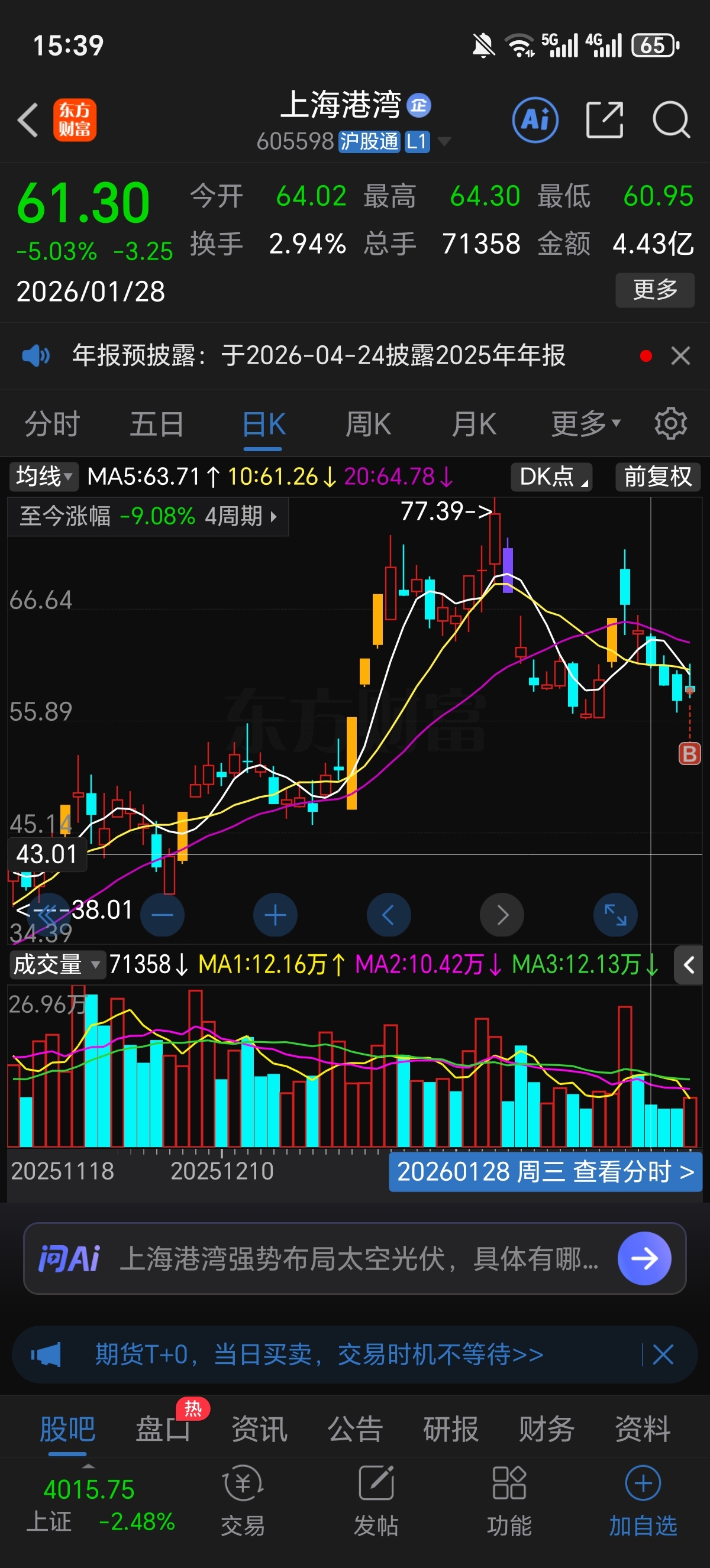
Task: Tap the MA5:63.71 readout
Action: 154,477
